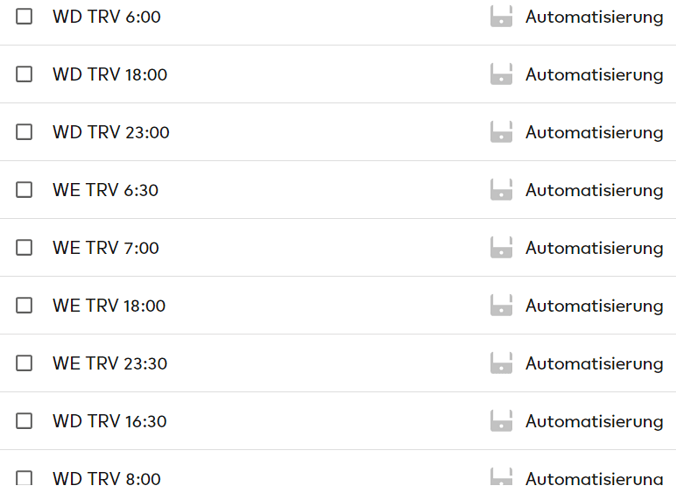The image size is (676, 500).
Task: Select the WD TRV 8:00 checkbox
Action: click(24, 478)
